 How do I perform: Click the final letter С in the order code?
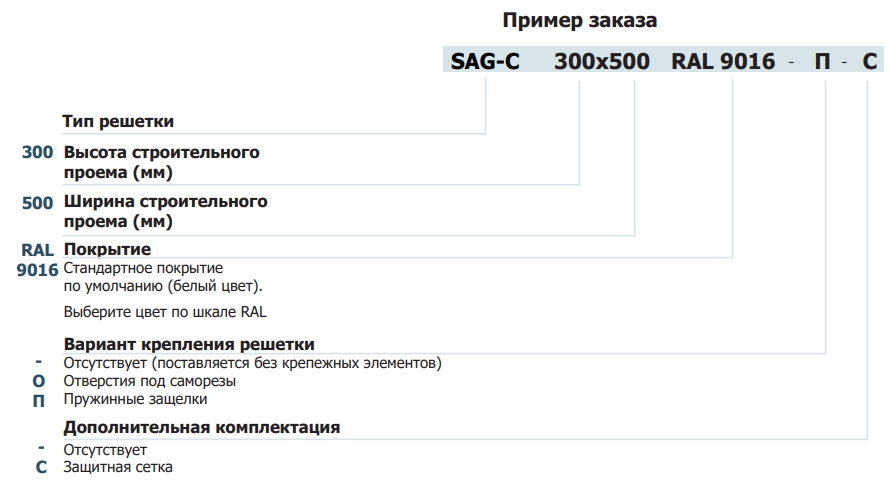click(x=869, y=62)
